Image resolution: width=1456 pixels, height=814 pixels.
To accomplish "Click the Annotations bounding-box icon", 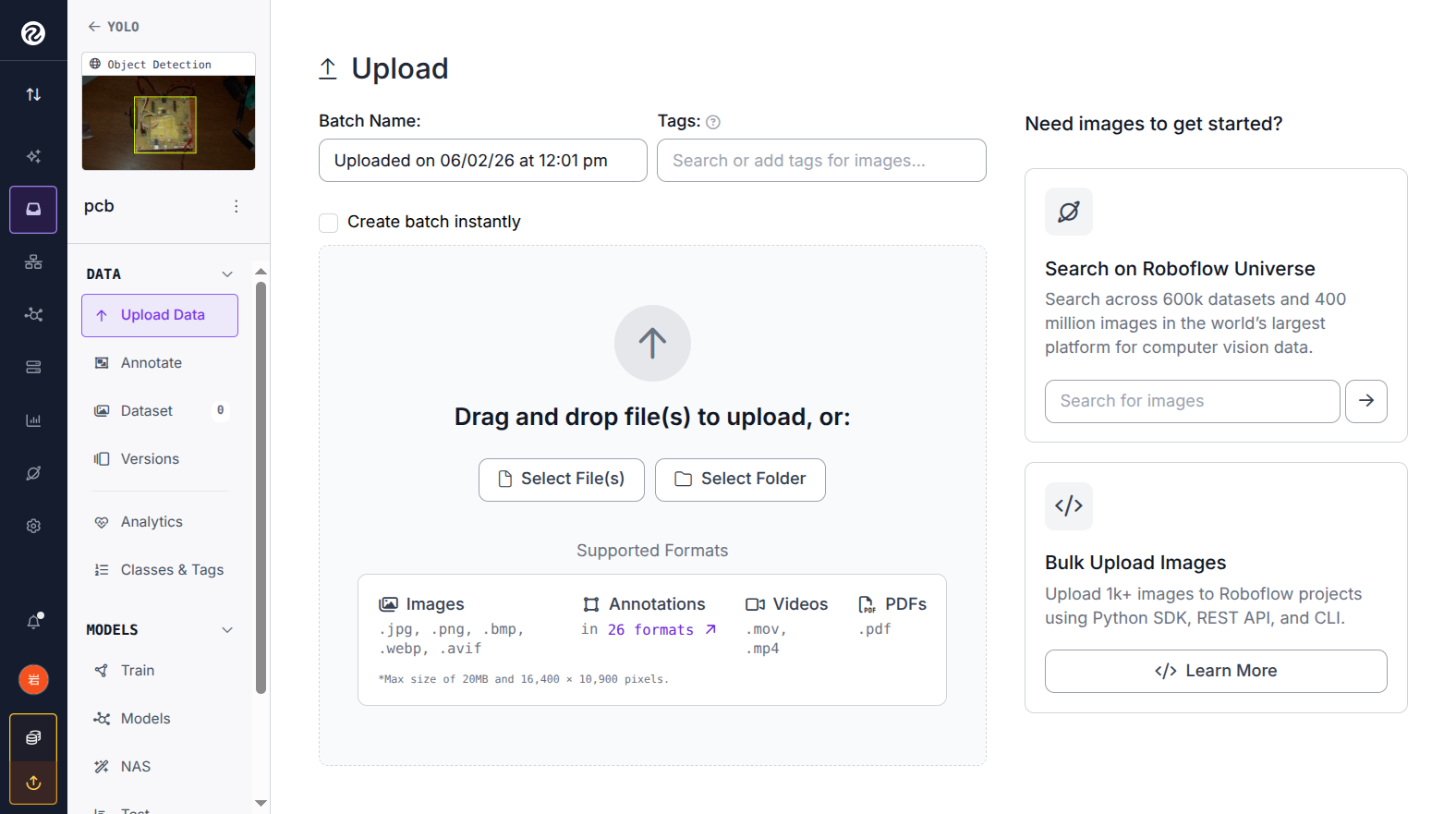I will pos(591,604).
